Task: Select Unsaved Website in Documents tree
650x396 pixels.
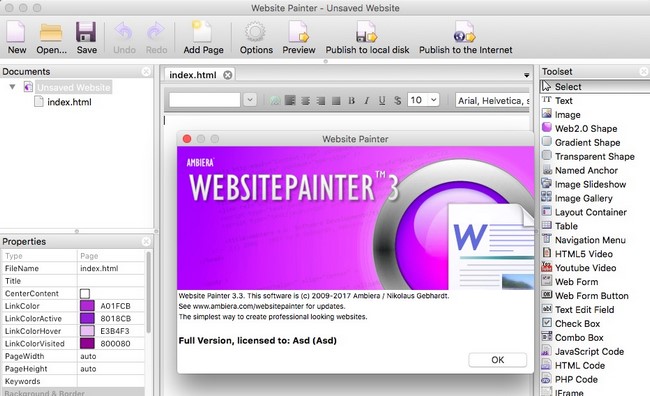Action: [74, 87]
